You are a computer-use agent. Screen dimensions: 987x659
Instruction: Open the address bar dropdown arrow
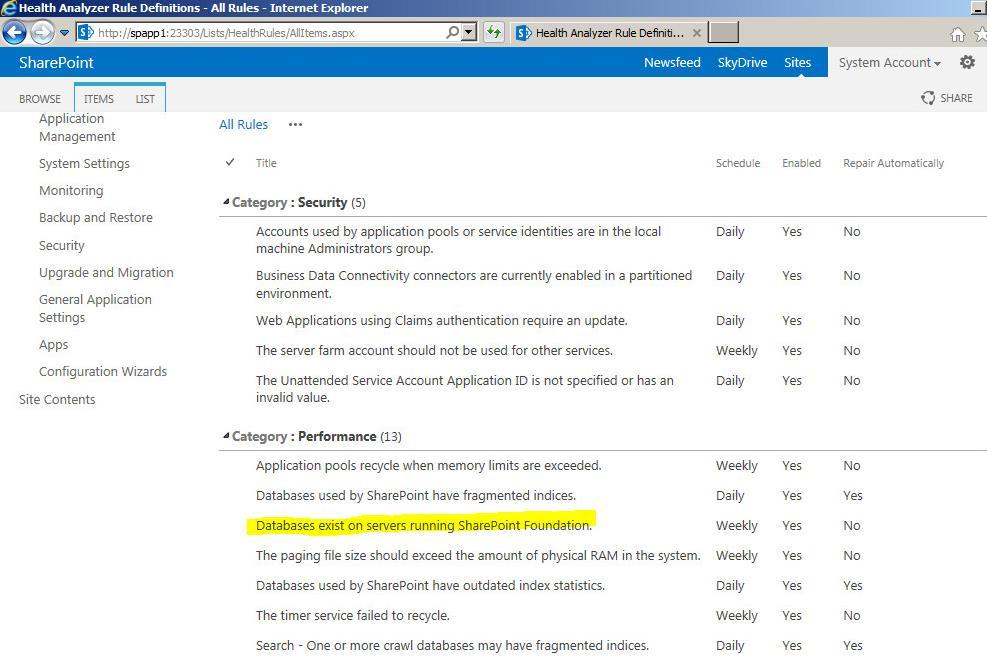[469, 32]
